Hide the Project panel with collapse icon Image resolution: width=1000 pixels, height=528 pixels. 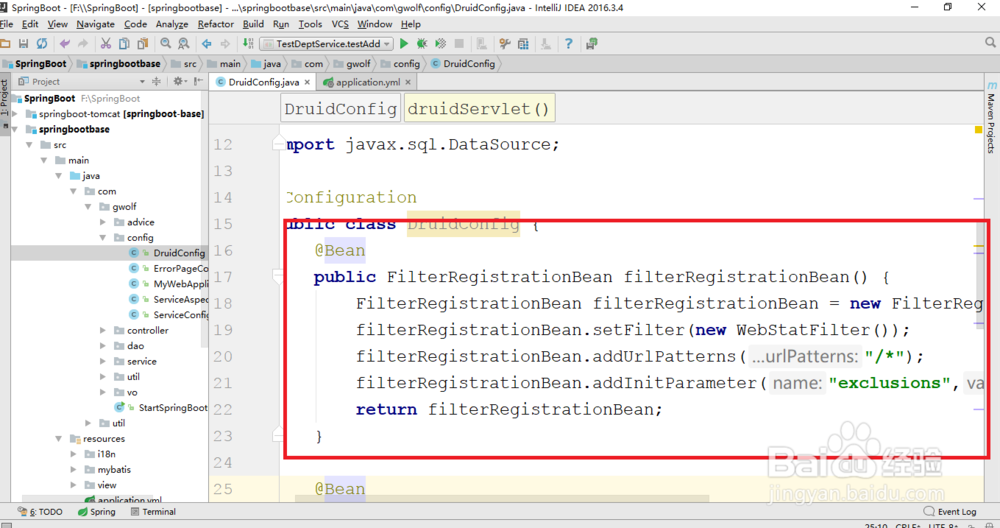click(198, 81)
